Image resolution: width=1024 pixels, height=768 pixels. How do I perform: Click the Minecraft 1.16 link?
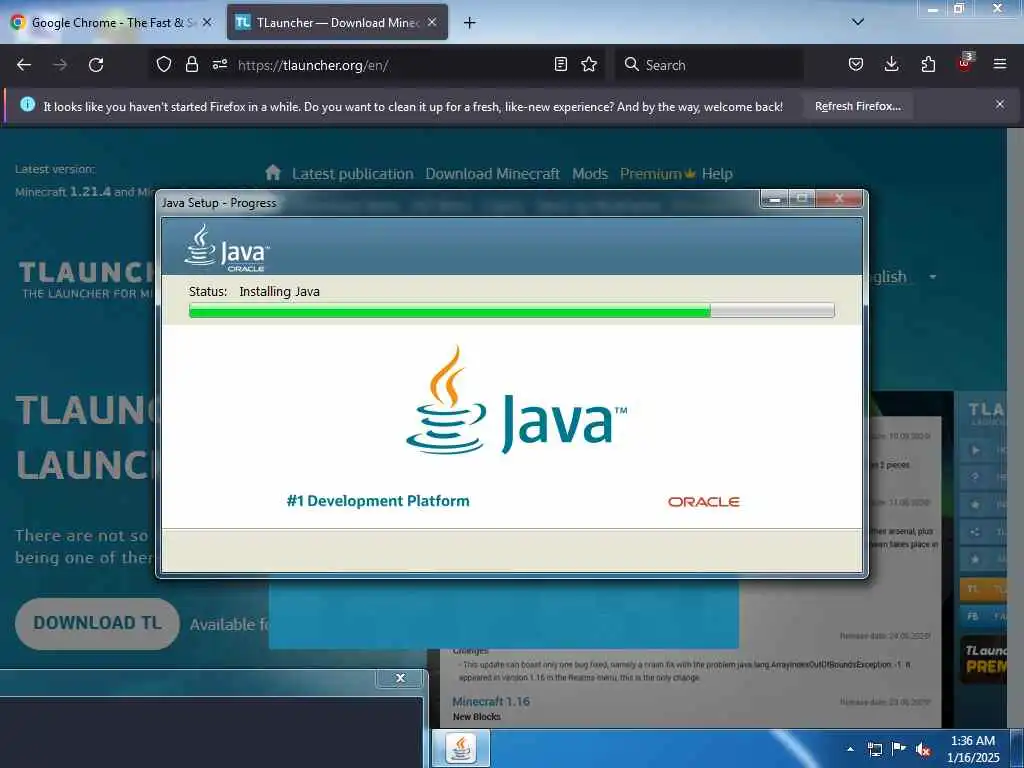pos(491,701)
